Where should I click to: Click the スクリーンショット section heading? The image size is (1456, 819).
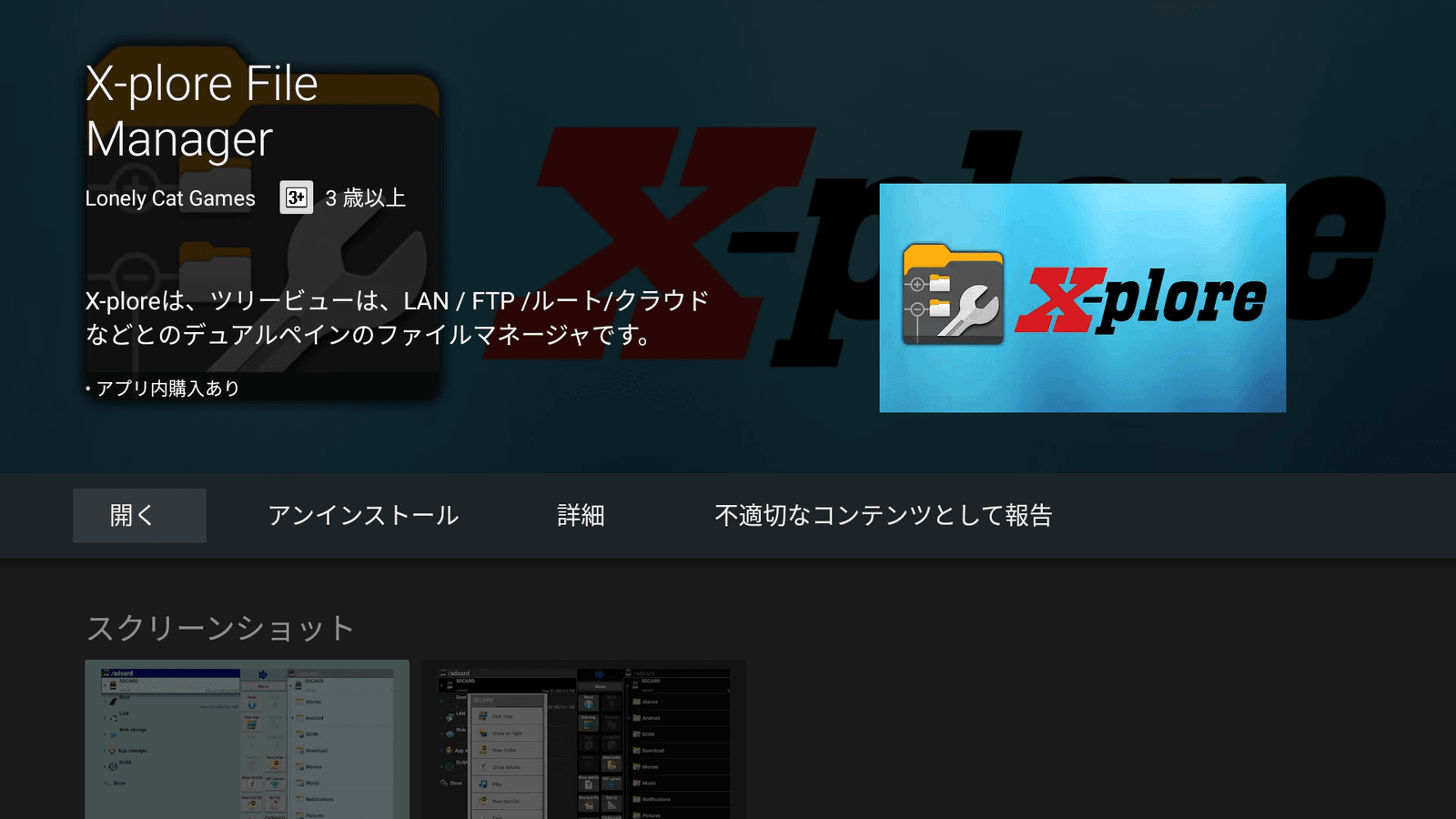[x=219, y=628]
